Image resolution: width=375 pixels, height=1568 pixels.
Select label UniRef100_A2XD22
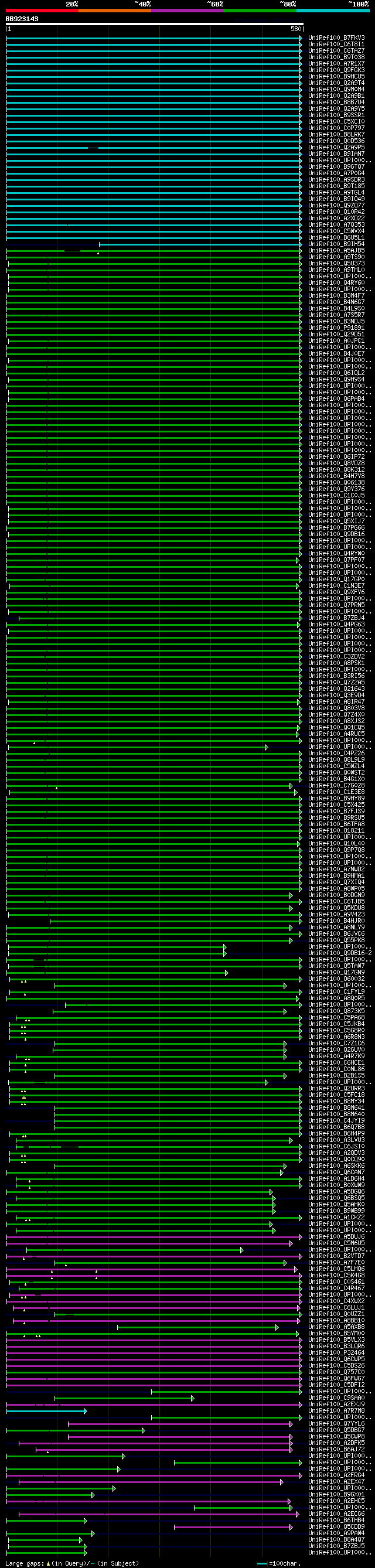pos(337,219)
